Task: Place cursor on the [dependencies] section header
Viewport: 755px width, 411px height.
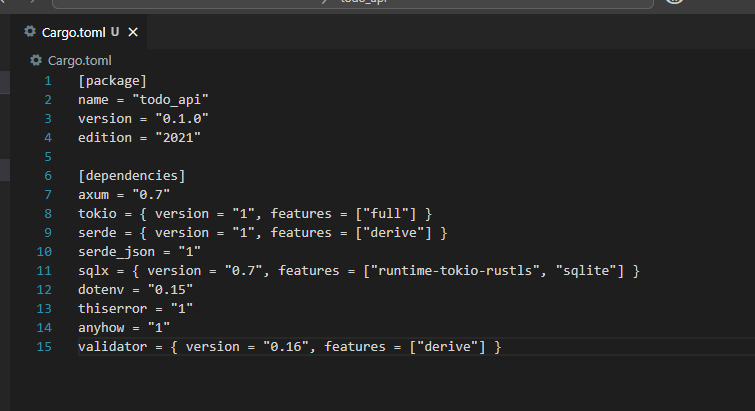Action: tap(131, 176)
